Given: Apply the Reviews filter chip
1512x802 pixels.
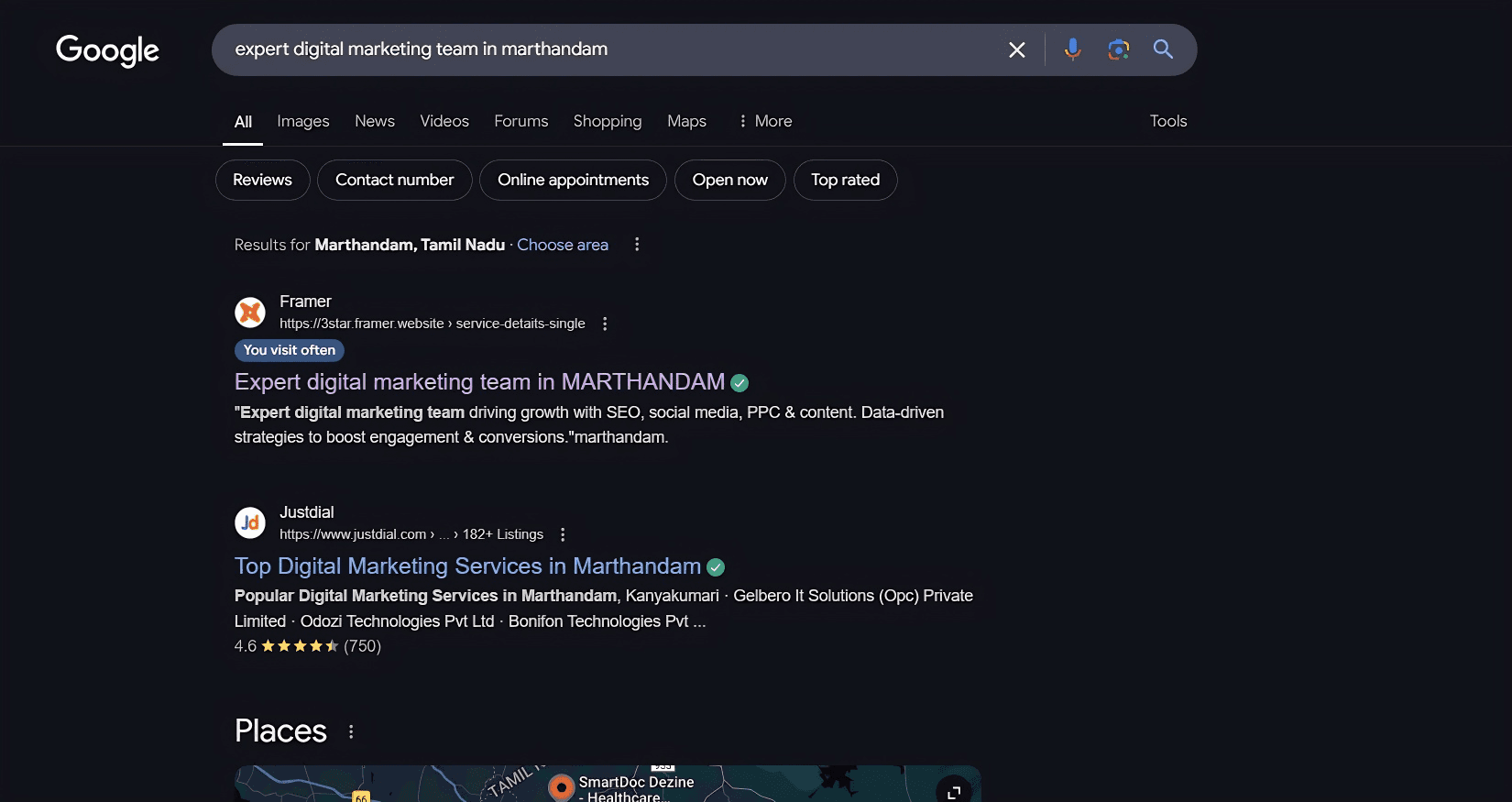Looking at the screenshot, I should 263,180.
